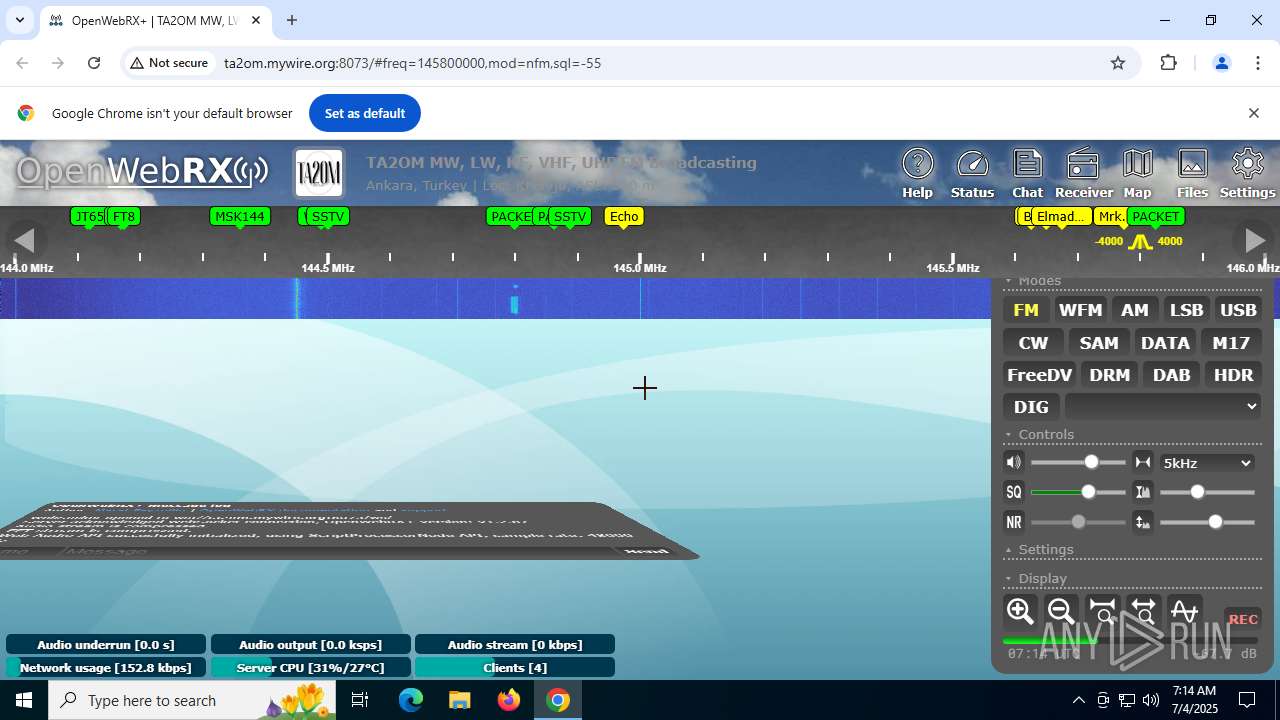
Task: Mute audio with the speaker icon
Action: point(1014,462)
